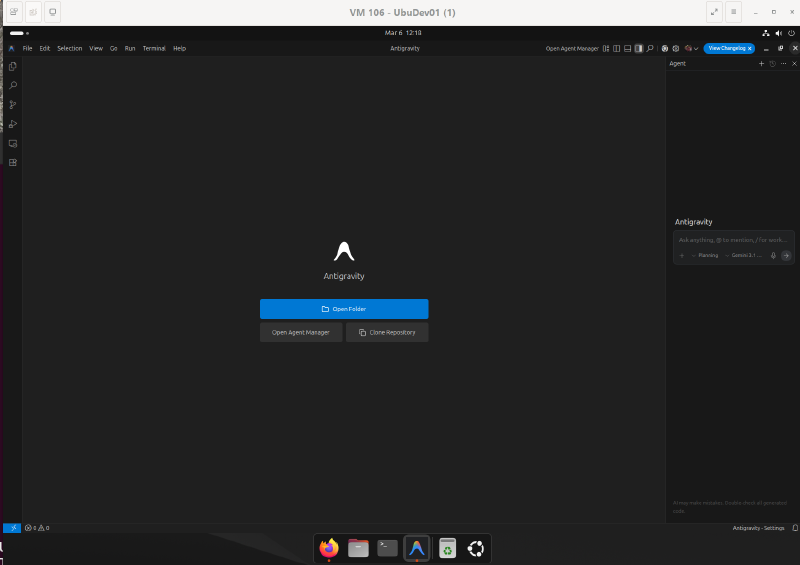Open the Source Control view
The image size is (800, 565).
coord(13,105)
